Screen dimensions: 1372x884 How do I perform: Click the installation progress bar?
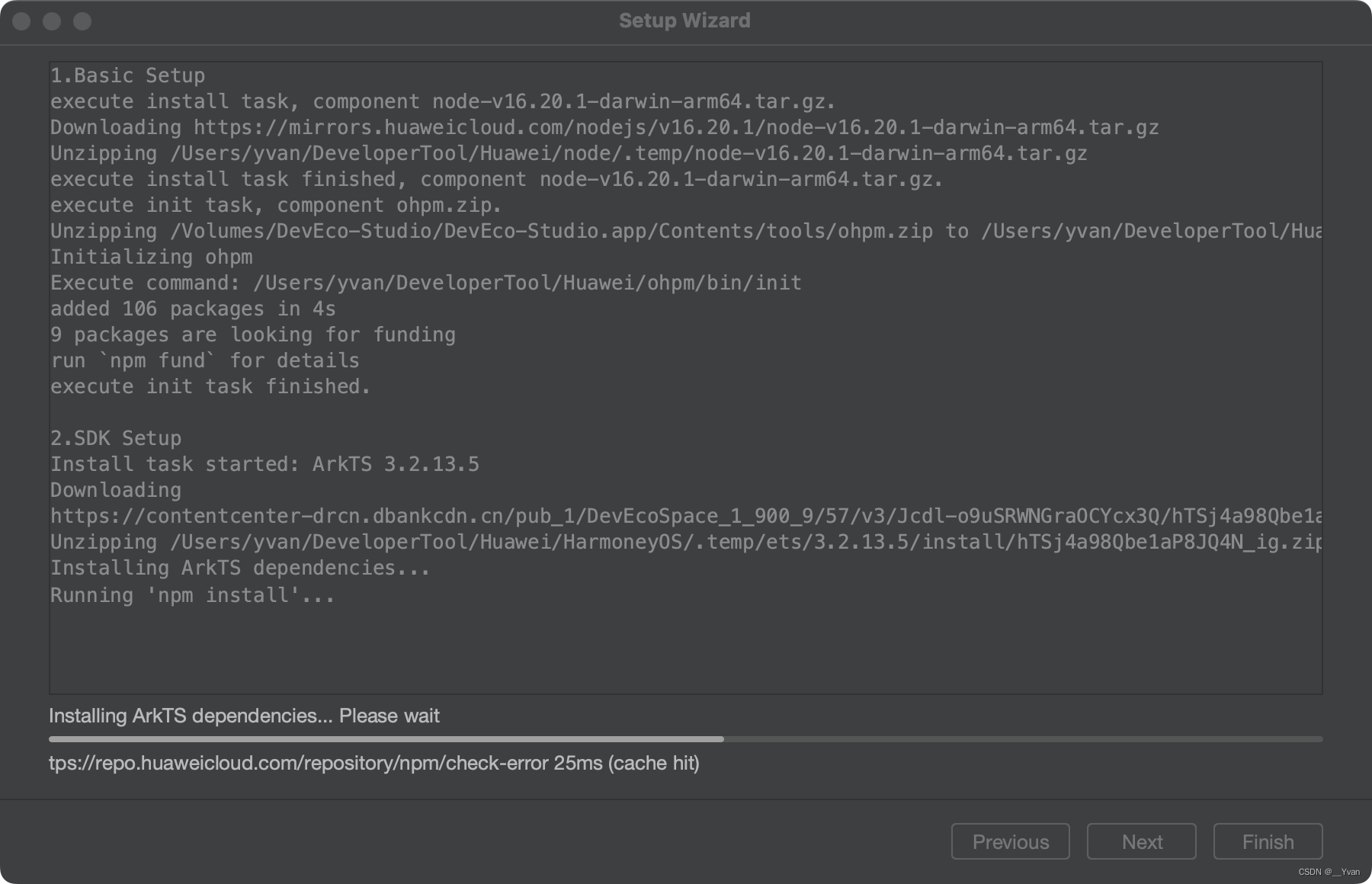(685, 739)
